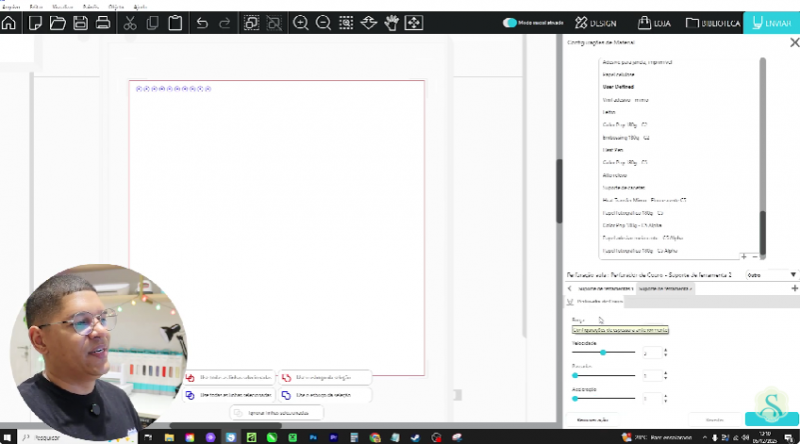
Task: Increase Velocidade with the up stepper arrow
Action: point(665,350)
